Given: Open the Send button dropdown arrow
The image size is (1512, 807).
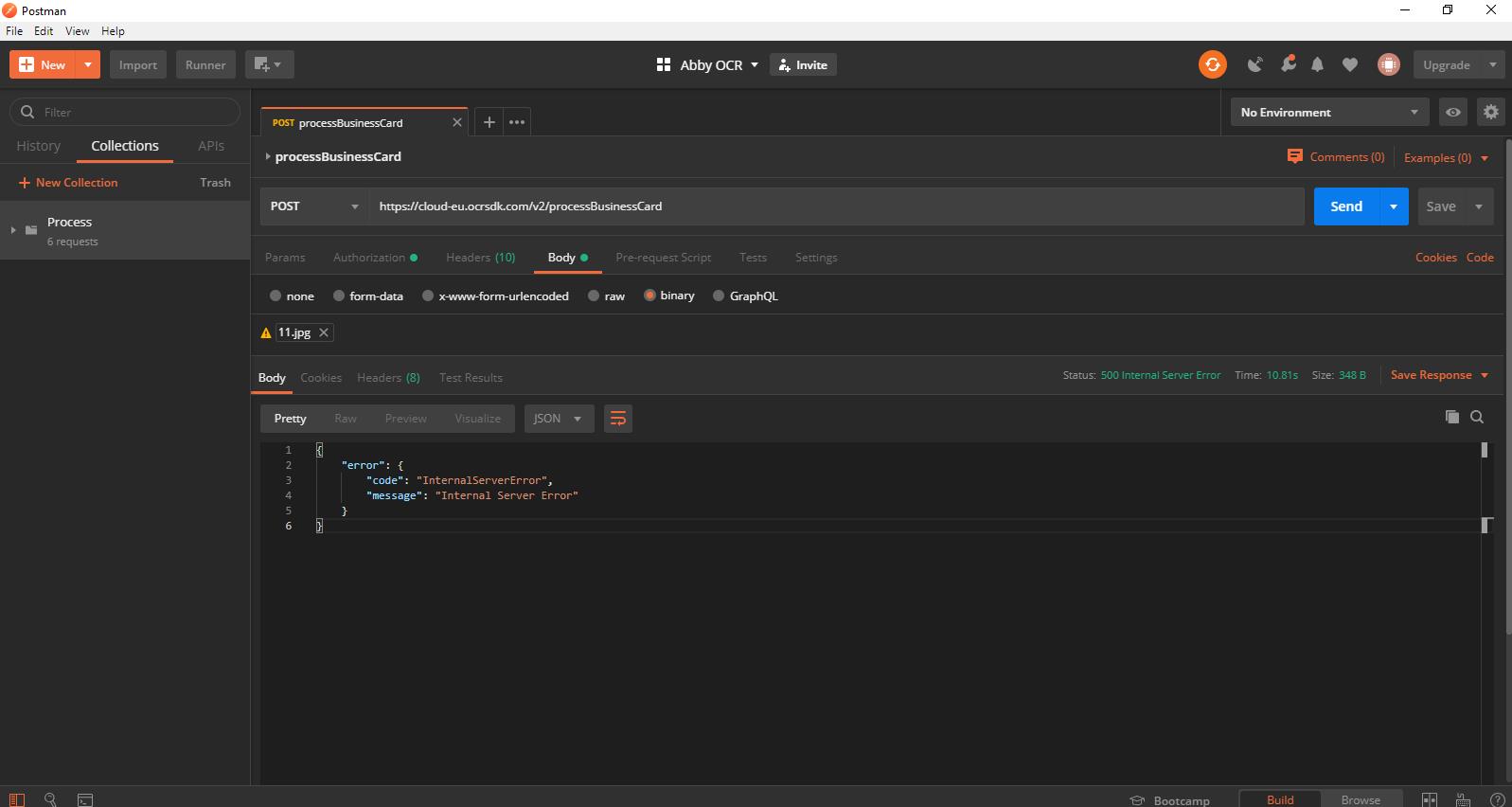Looking at the screenshot, I should point(1394,206).
